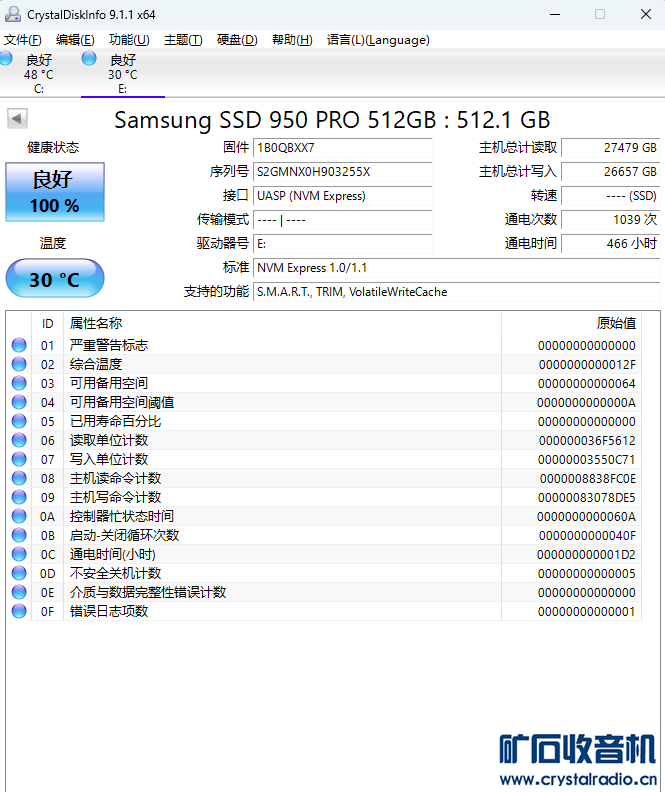Screen dimensions: 665x792
Task: Click status orb for 严重警告标志 attribute
Action: [19, 345]
